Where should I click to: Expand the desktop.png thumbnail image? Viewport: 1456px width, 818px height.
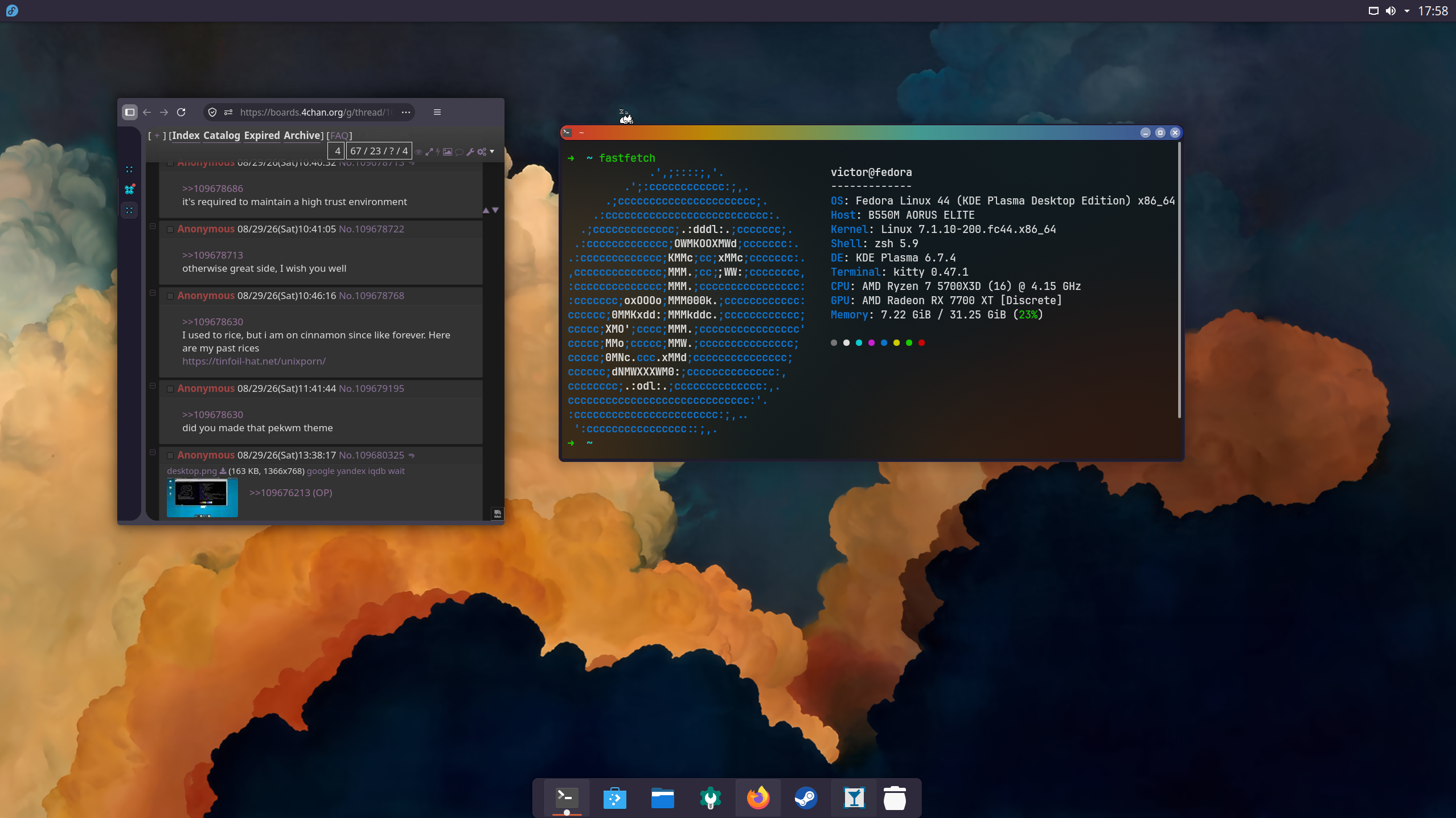click(202, 497)
